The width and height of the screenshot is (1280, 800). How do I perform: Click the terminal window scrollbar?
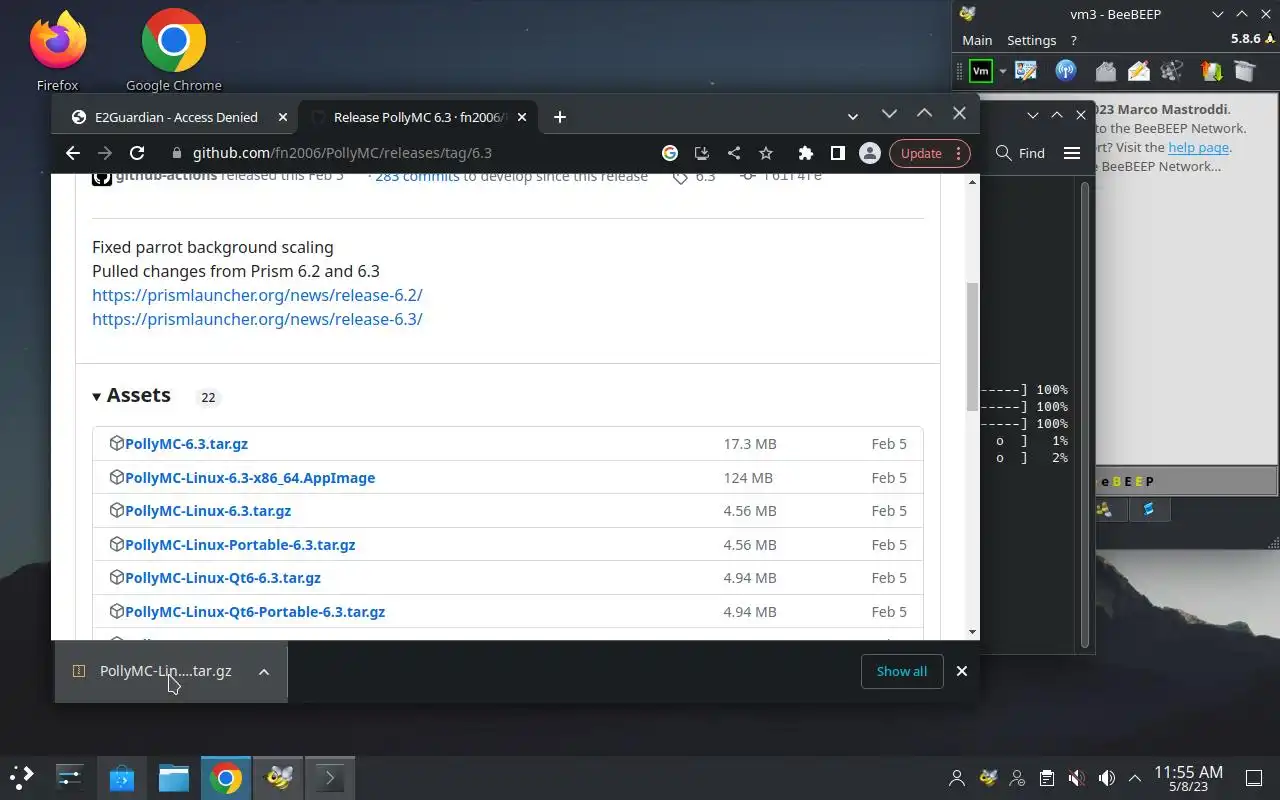tap(1086, 415)
